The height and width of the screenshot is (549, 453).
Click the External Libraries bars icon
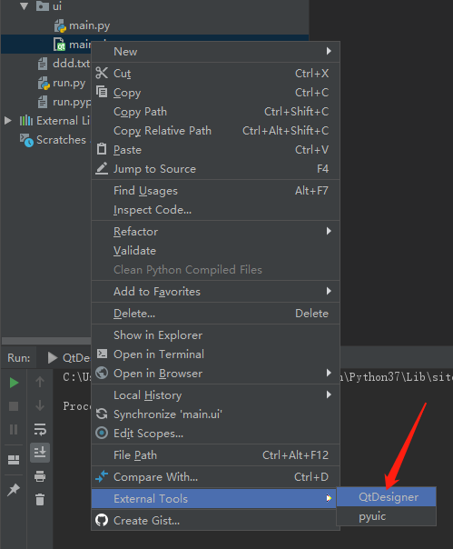pyautogui.click(x=26, y=121)
